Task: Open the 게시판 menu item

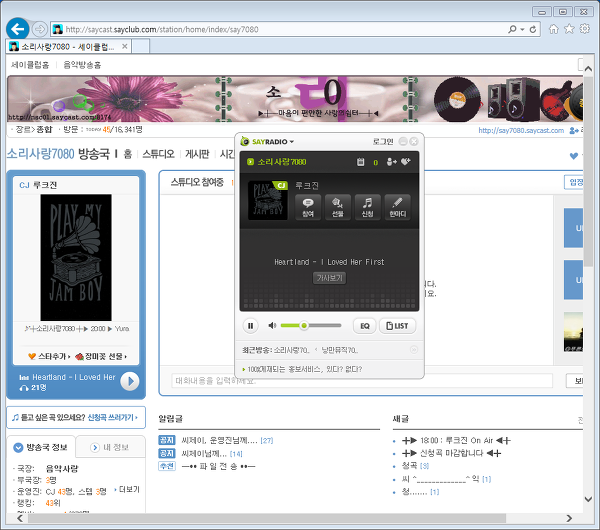Action: tap(197, 154)
